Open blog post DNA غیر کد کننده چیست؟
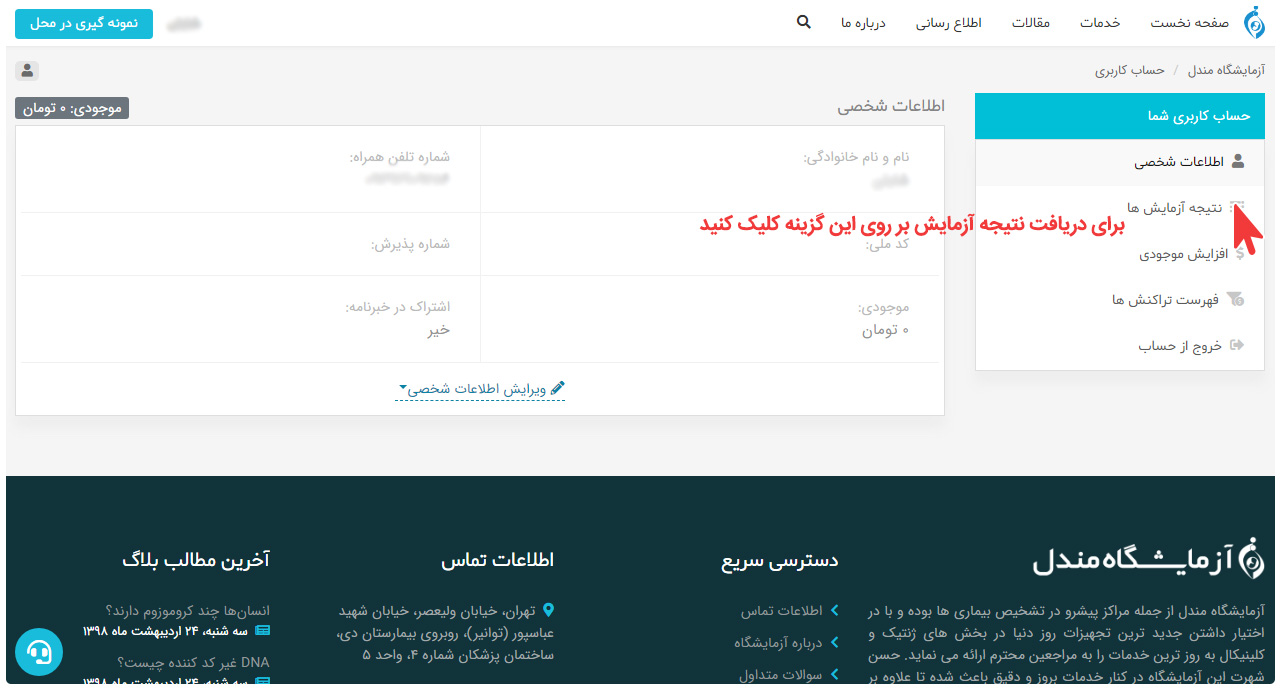 (x=193, y=662)
